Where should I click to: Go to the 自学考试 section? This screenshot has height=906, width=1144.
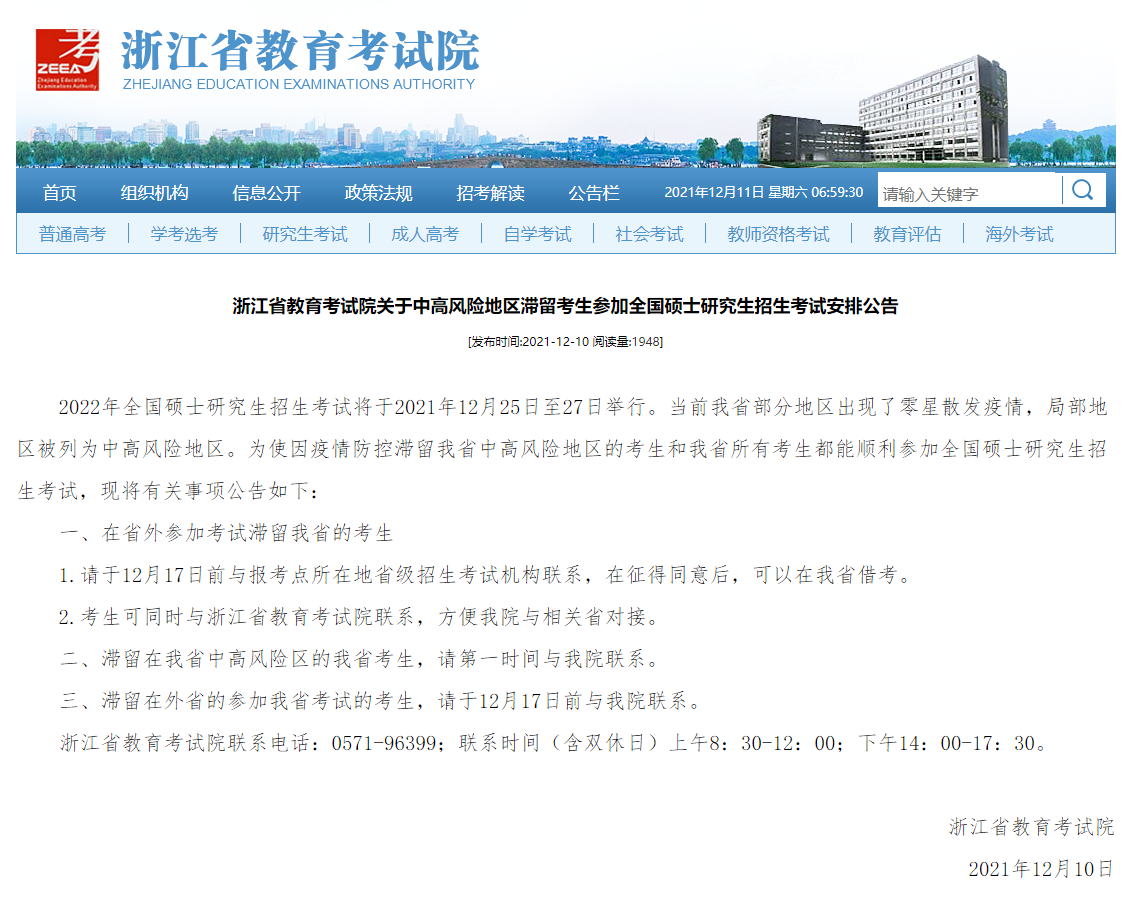coord(538,234)
